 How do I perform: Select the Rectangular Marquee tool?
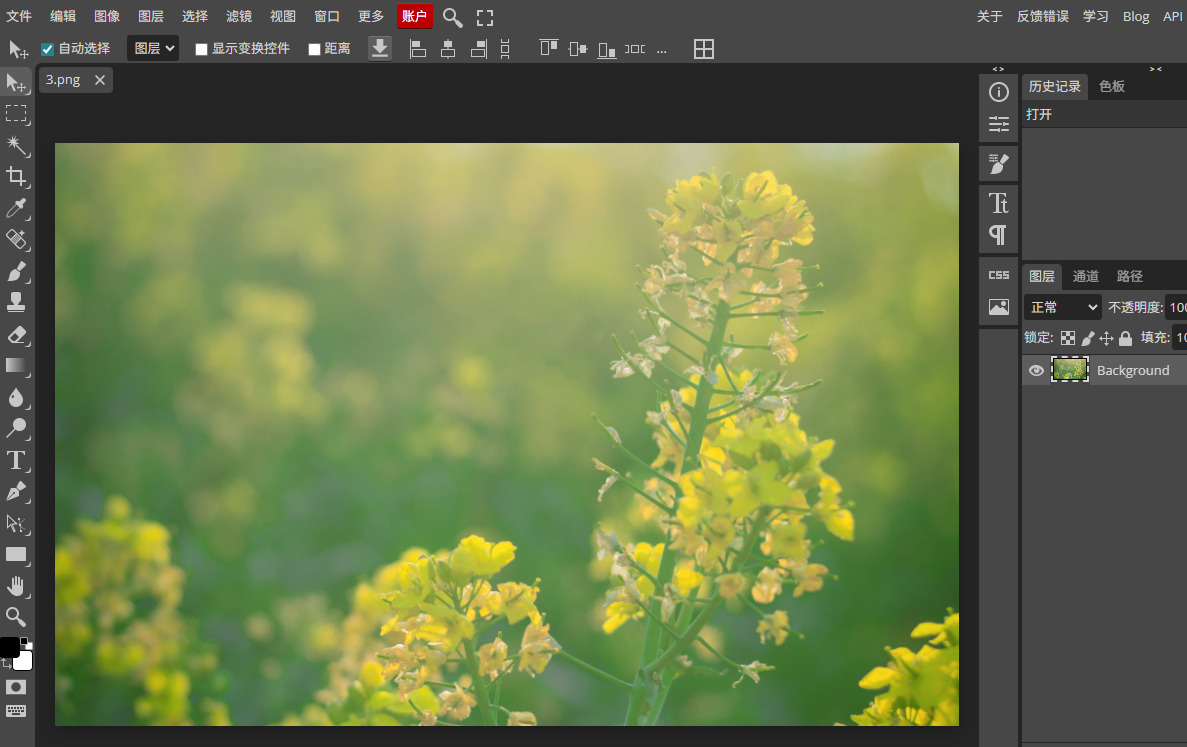[x=16, y=114]
